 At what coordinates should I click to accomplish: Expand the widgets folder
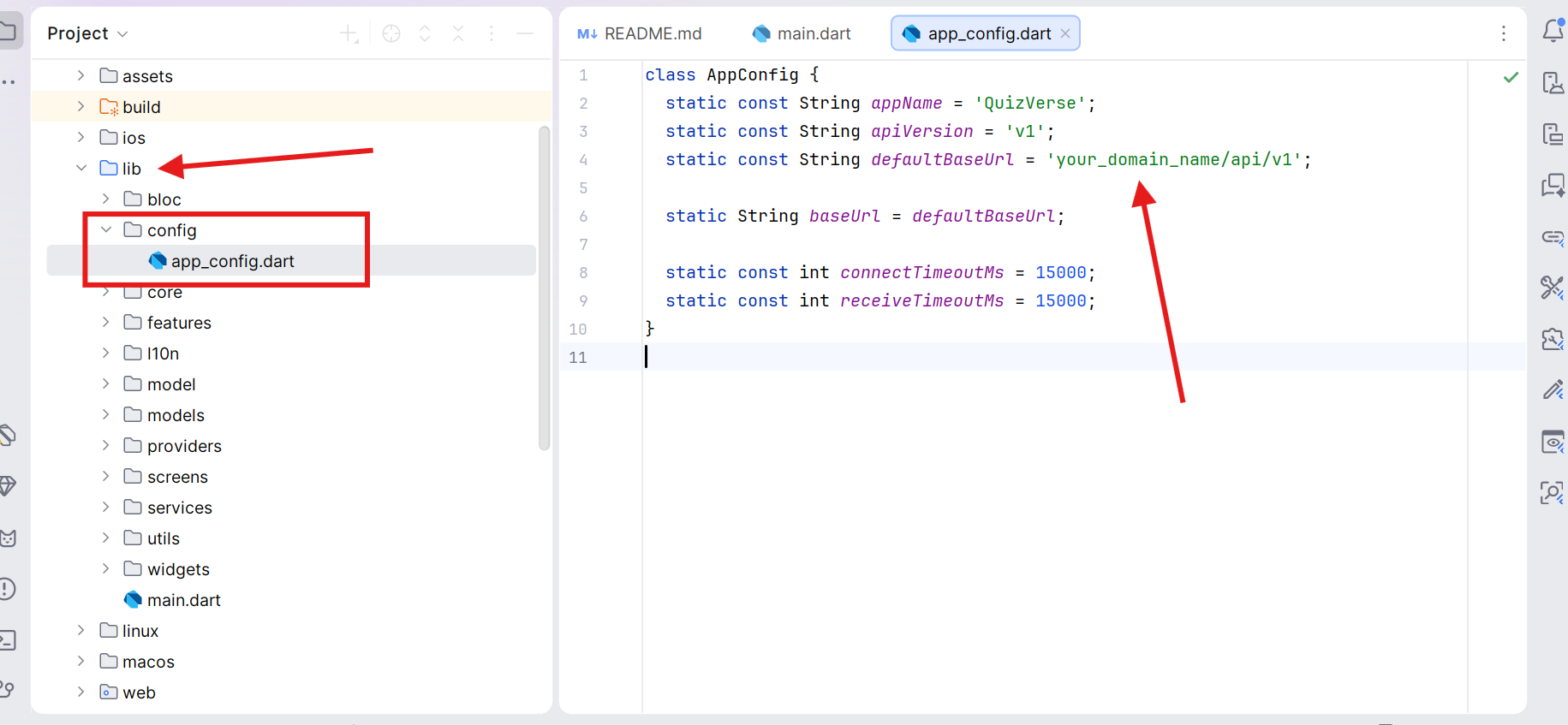[x=106, y=568]
